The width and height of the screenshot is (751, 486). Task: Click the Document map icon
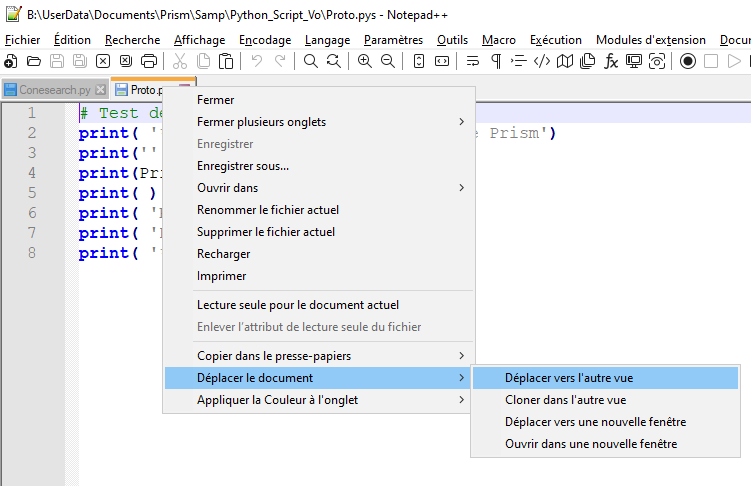pos(565,61)
